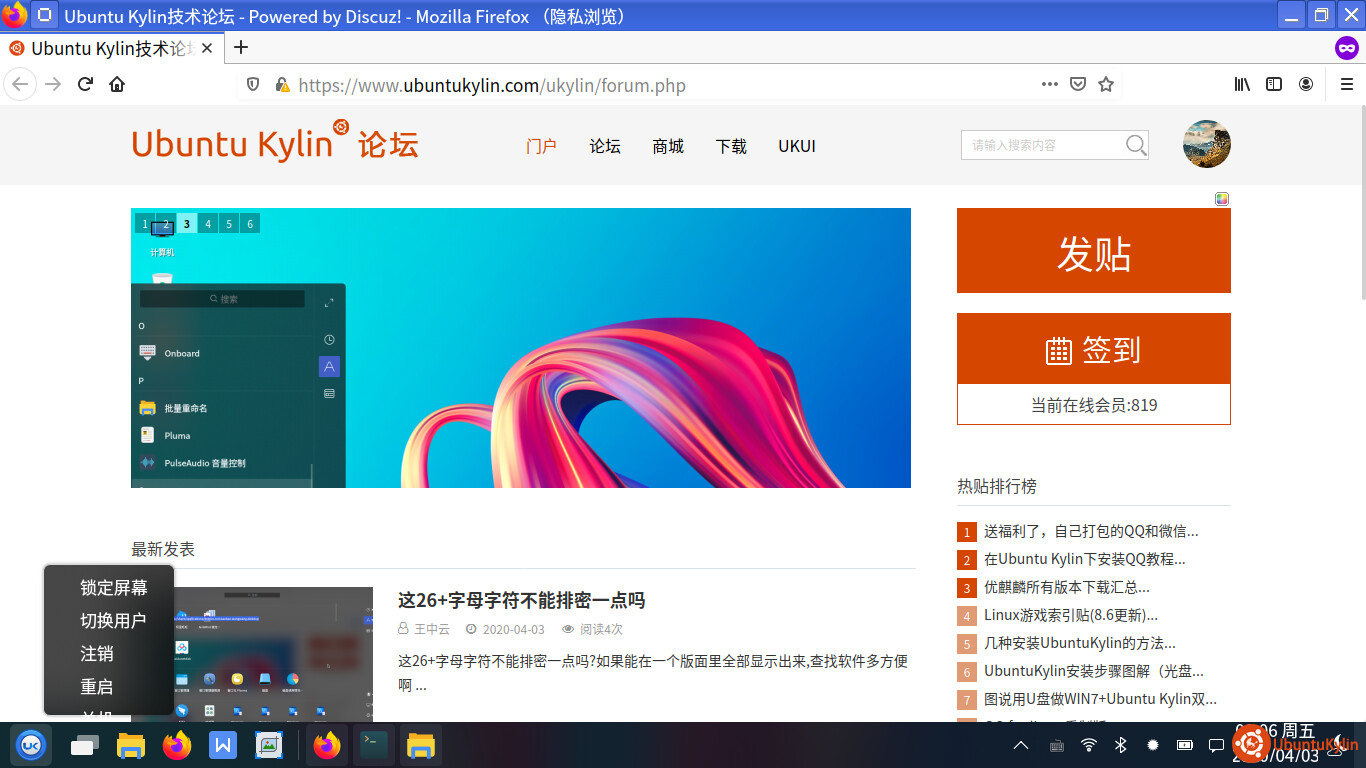The image size is (1366, 768).
Task: Save page to Pocket icon
Action: pos(1078,85)
